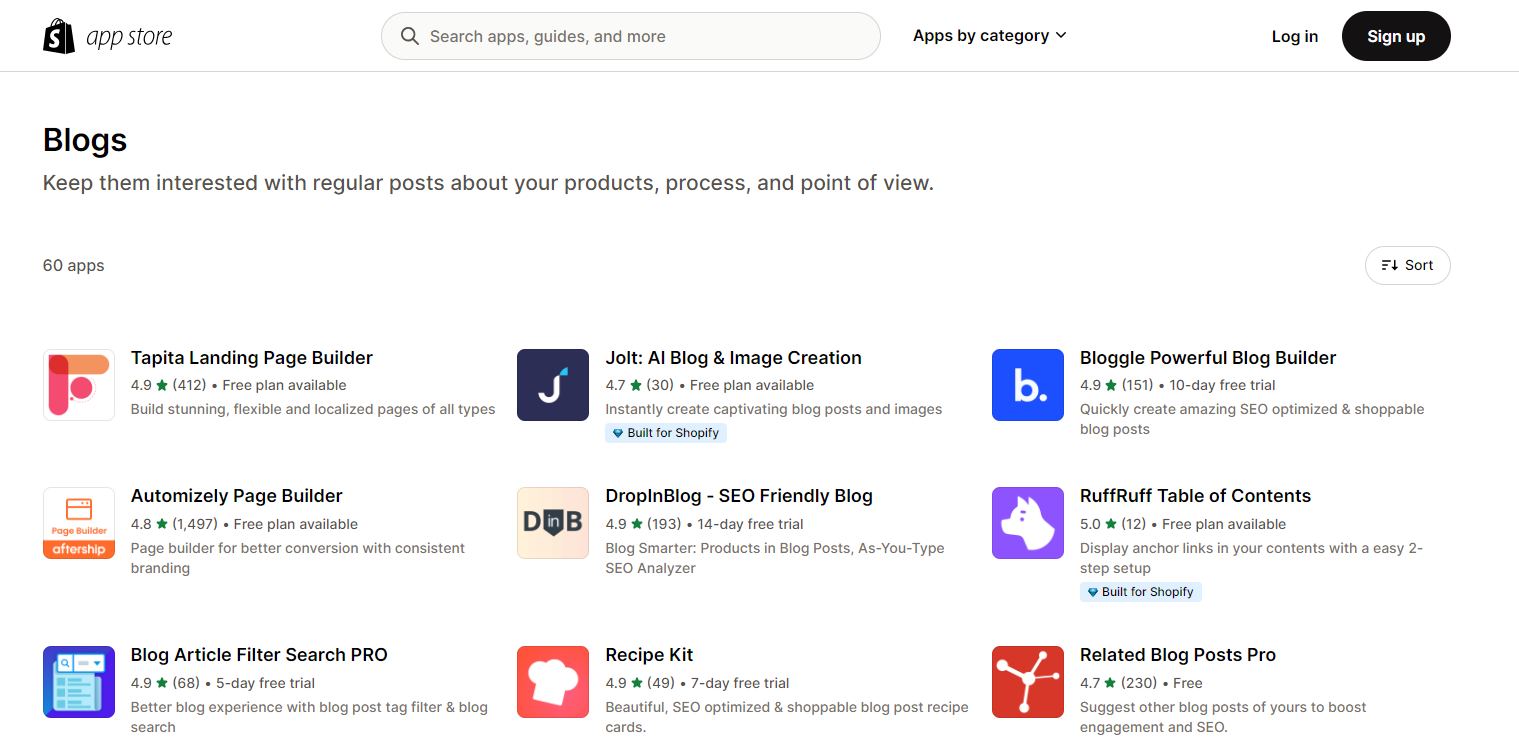Click '5-day free trial' text for Blog Article Filter

tap(265, 683)
